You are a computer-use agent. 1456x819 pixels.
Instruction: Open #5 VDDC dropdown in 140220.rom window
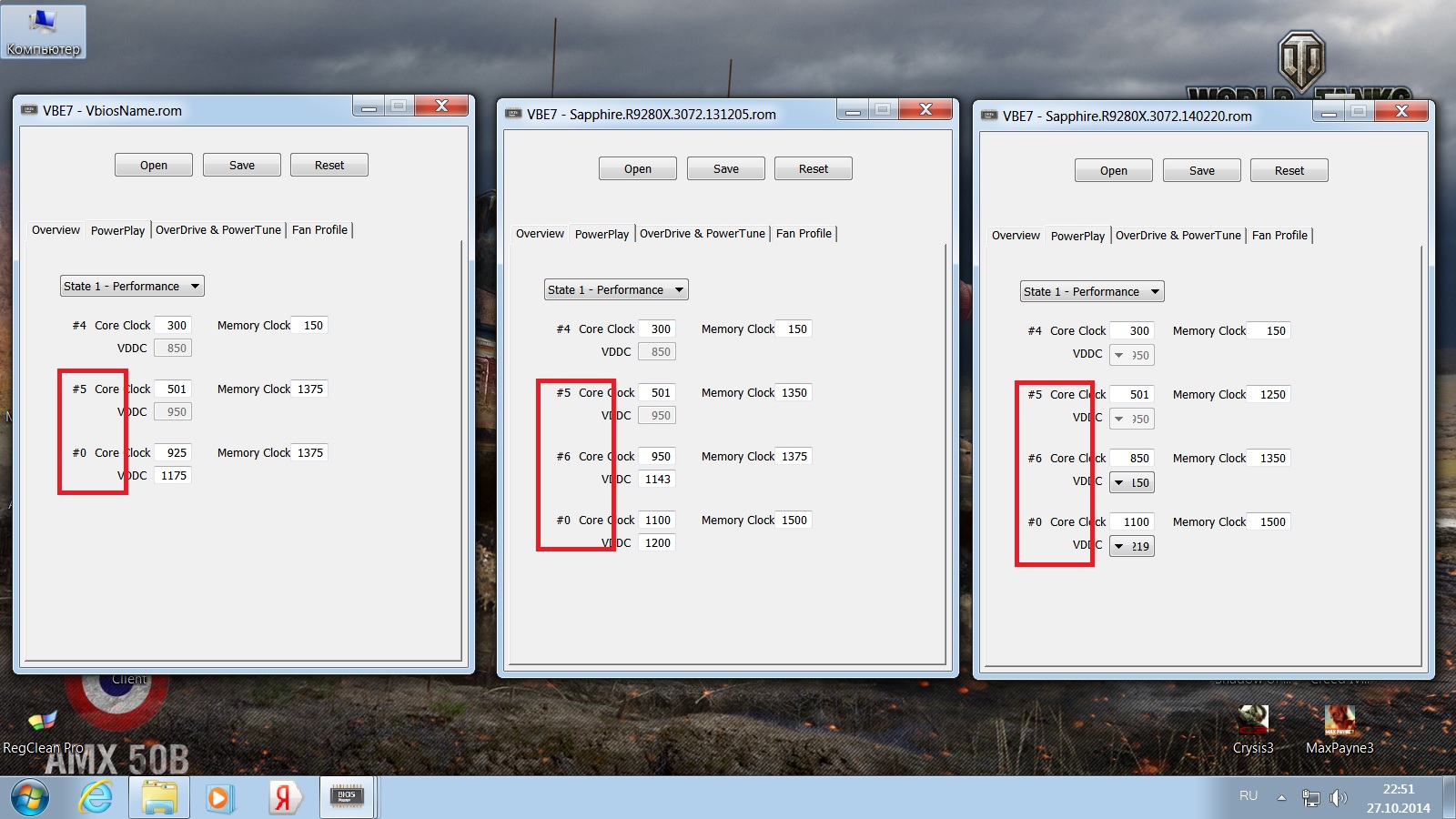tap(1132, 419)
